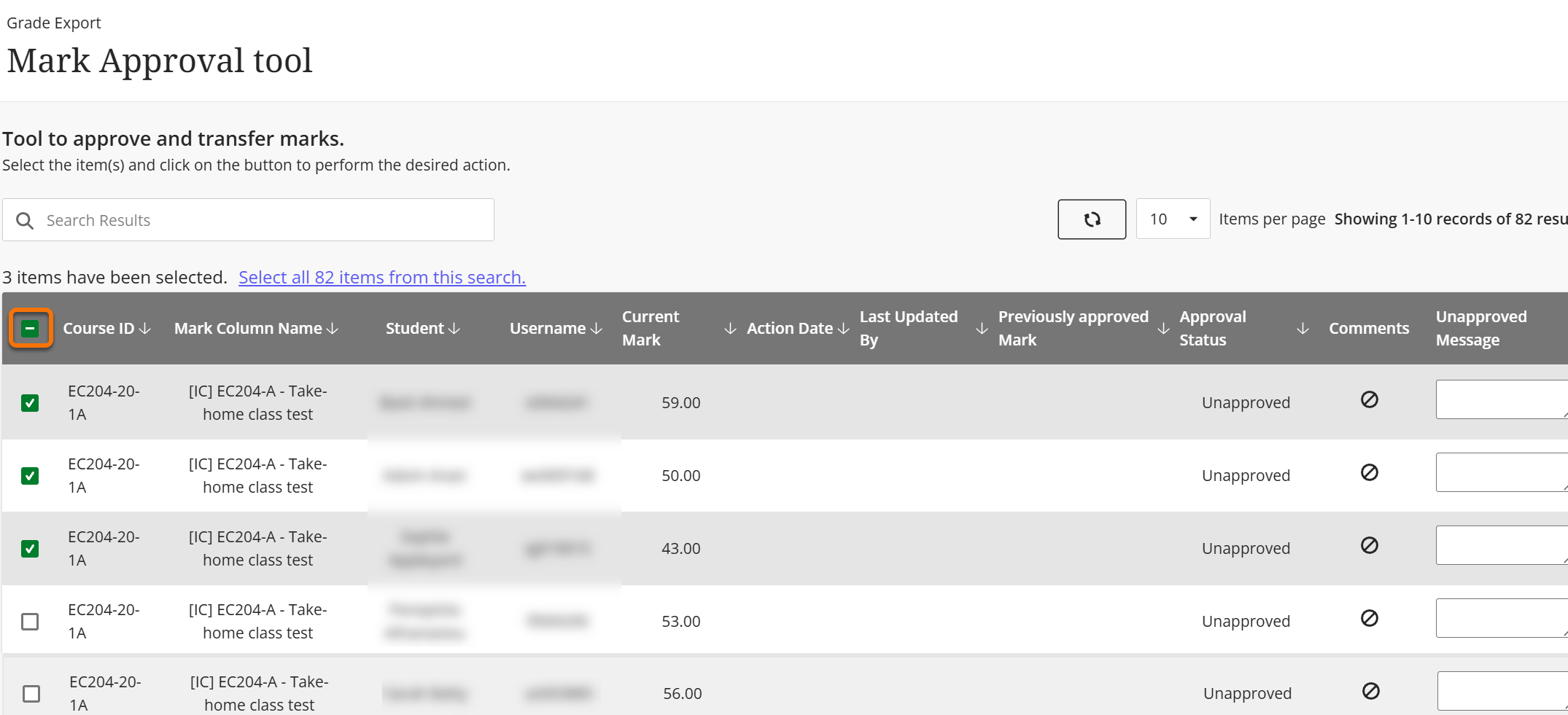Toggle the select-all header checkbox

[x=30, y=329]
